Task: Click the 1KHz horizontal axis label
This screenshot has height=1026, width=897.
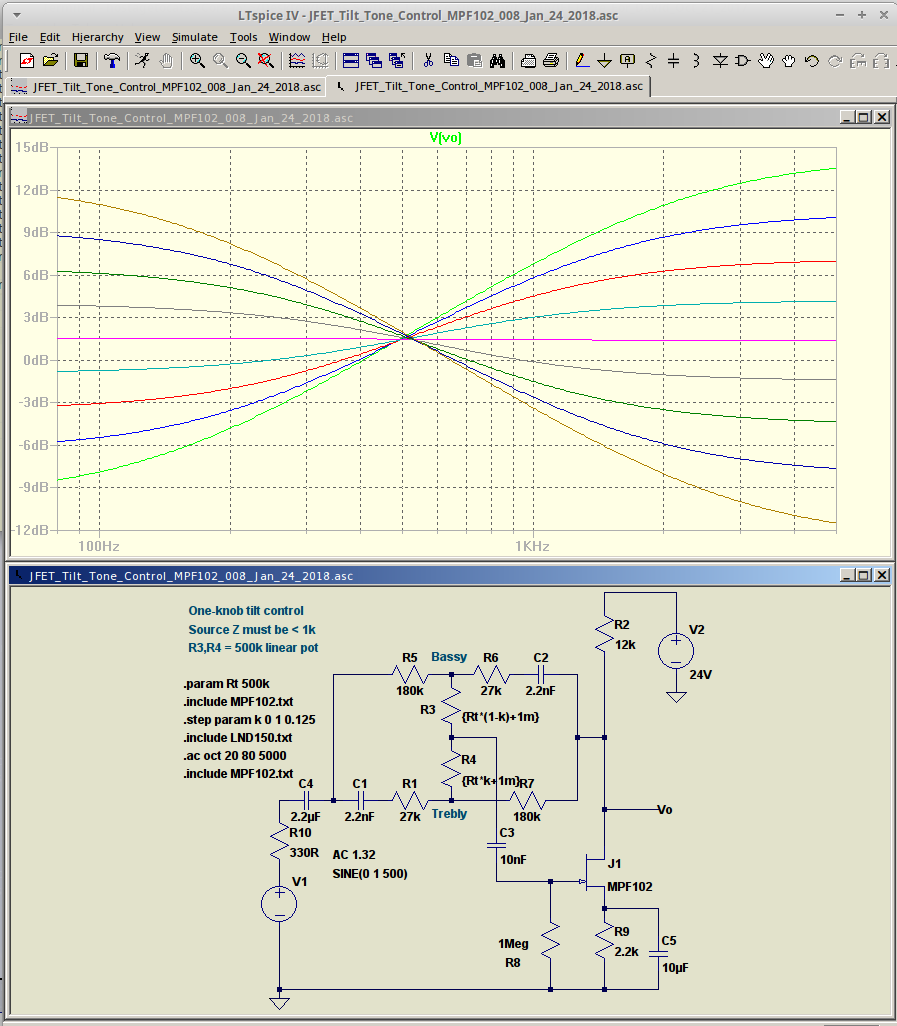Action: pyautogui.click(x=532, y=546)
